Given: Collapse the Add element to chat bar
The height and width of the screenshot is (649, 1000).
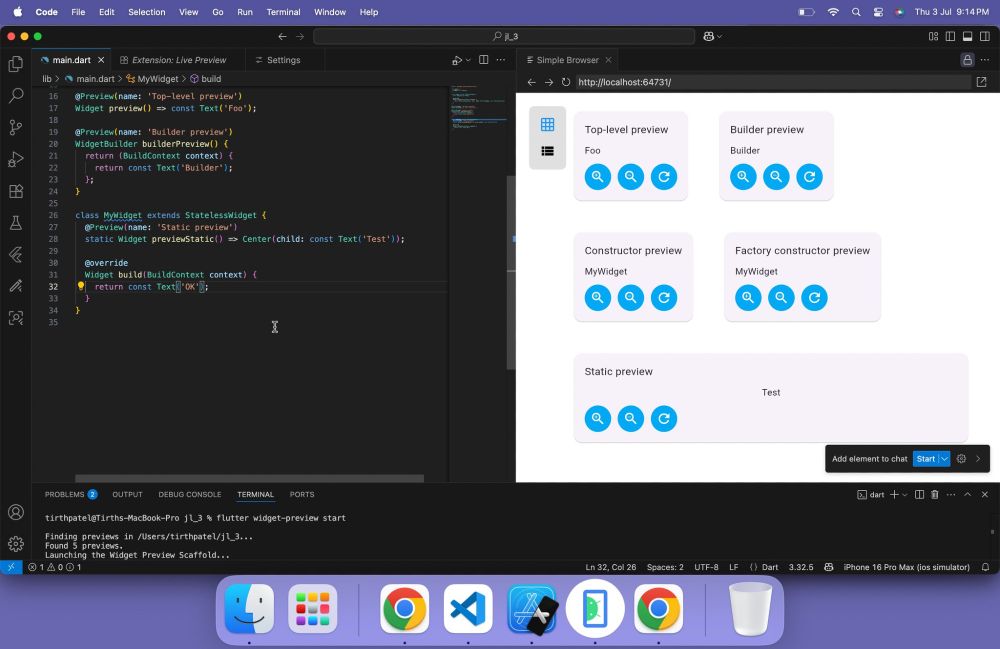Looking at the screenshot, I should 978,459.
